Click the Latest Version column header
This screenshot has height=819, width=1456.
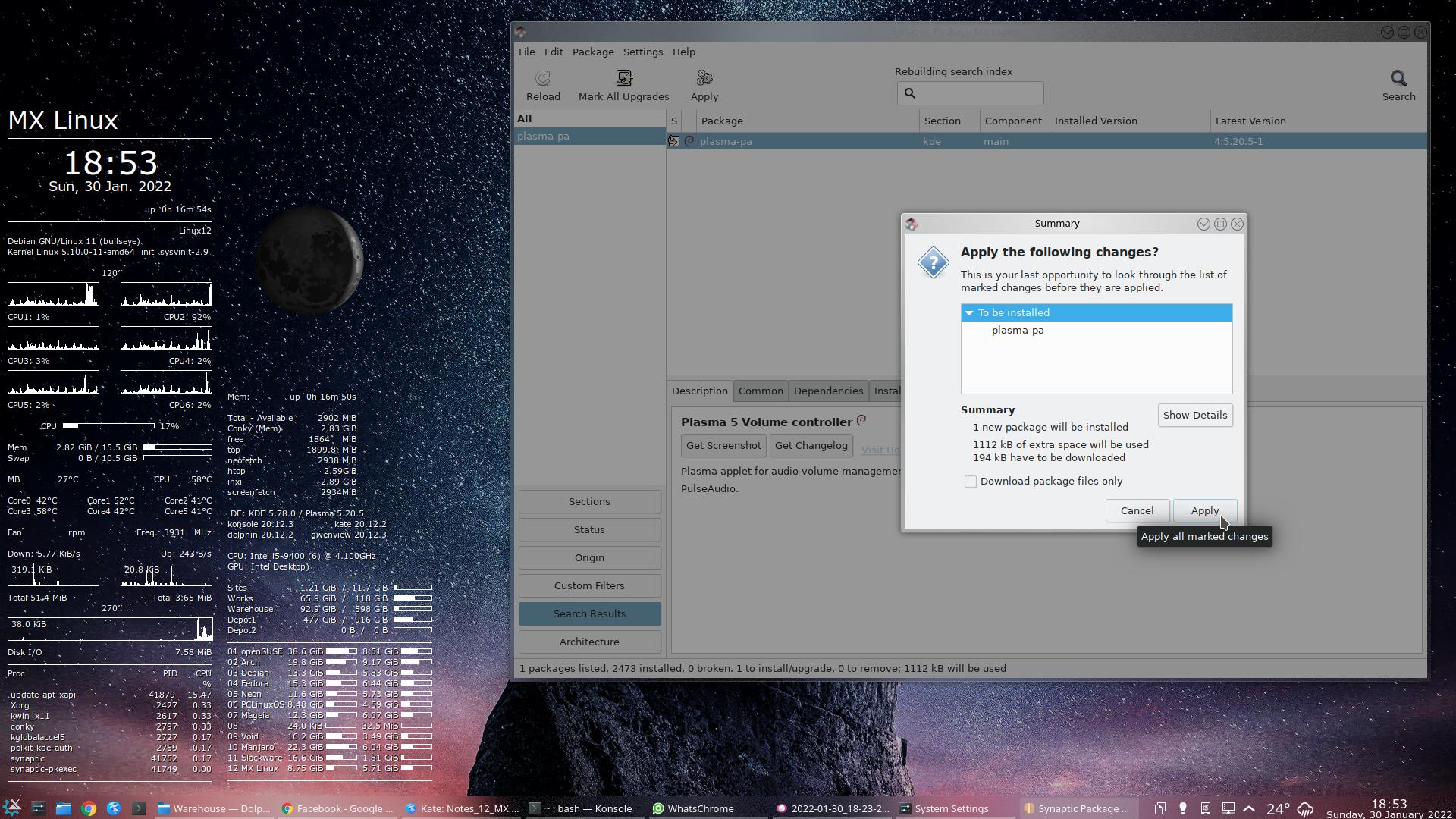click(x=1318, y=121)
